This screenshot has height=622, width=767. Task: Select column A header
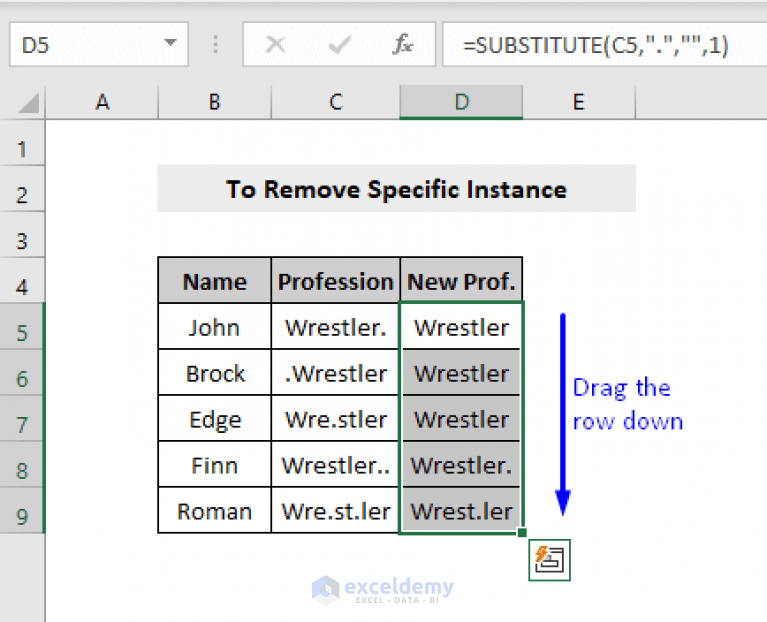point(102,102)
